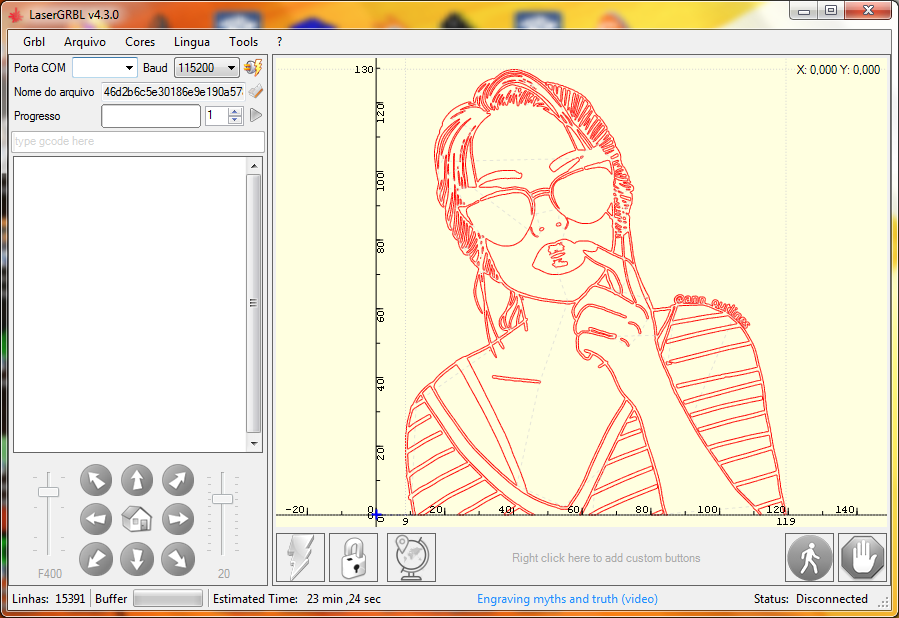Click the console scrollbar up arrow

(x=254, y=166)
